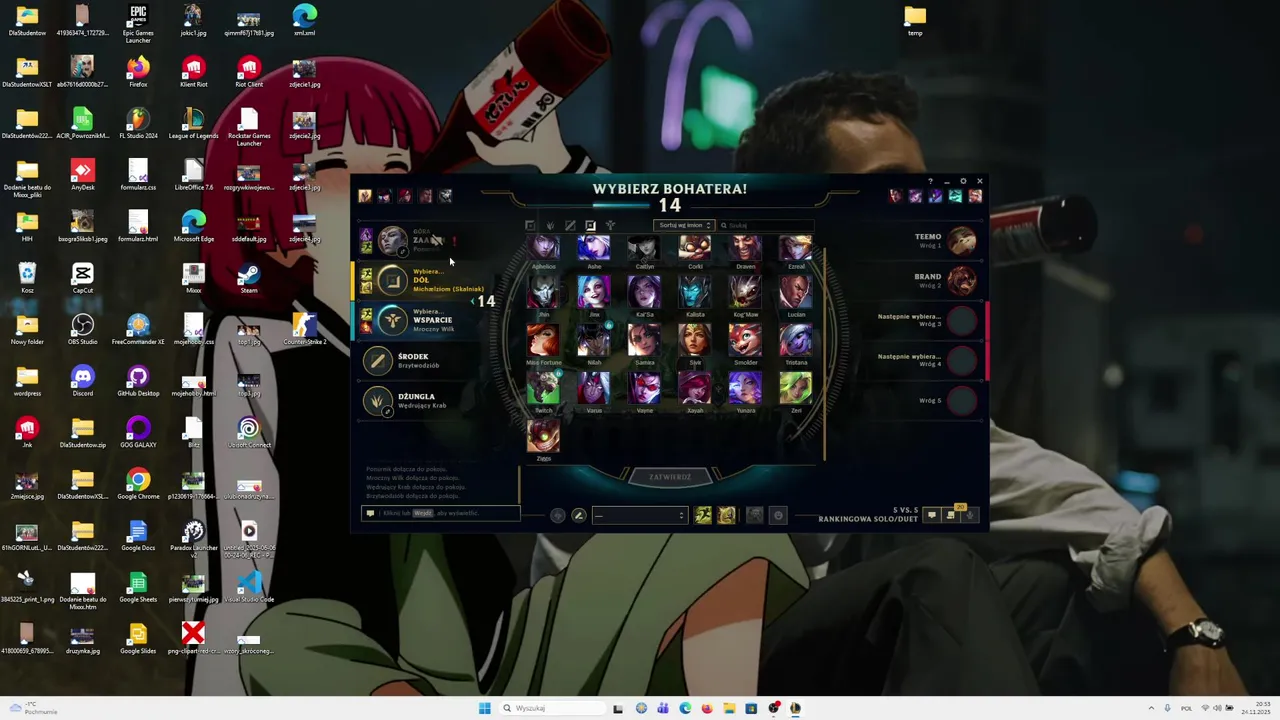The image size is (1280, 720).
Task: Change the second summoner spell
Action: 726,515
